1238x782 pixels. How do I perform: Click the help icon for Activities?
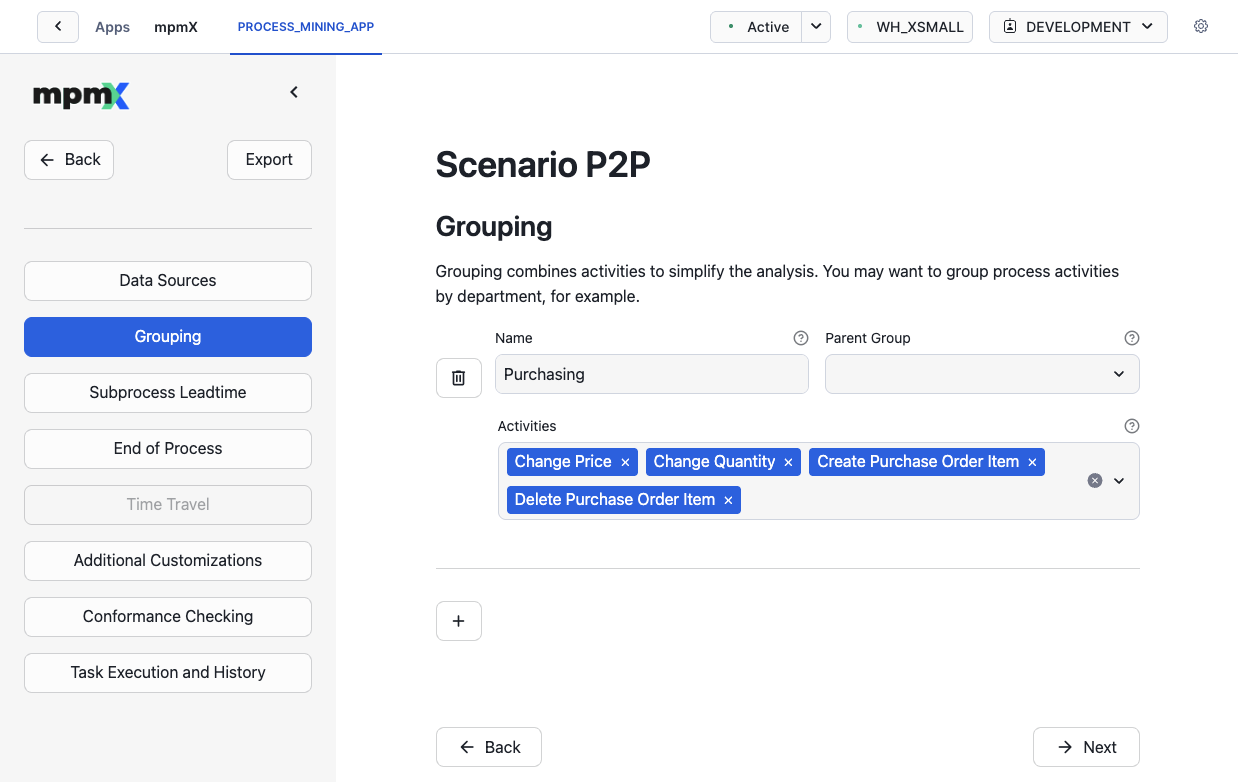(x=1131, y=426)
